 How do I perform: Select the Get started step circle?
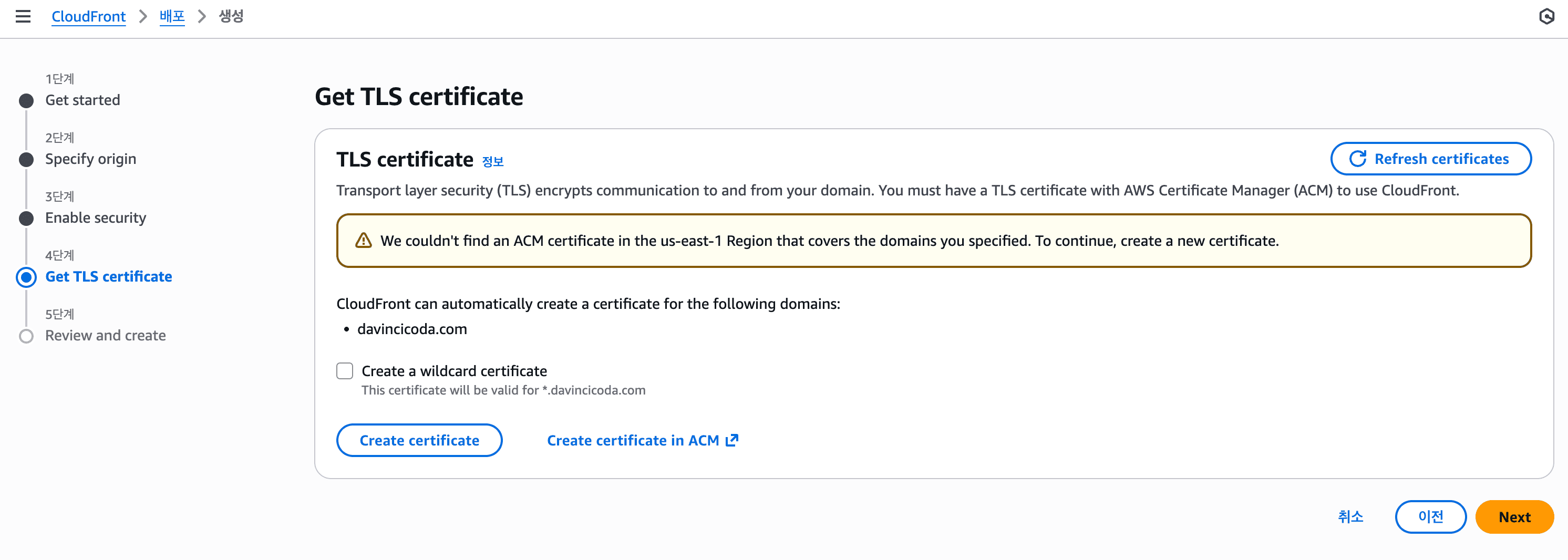26,100
